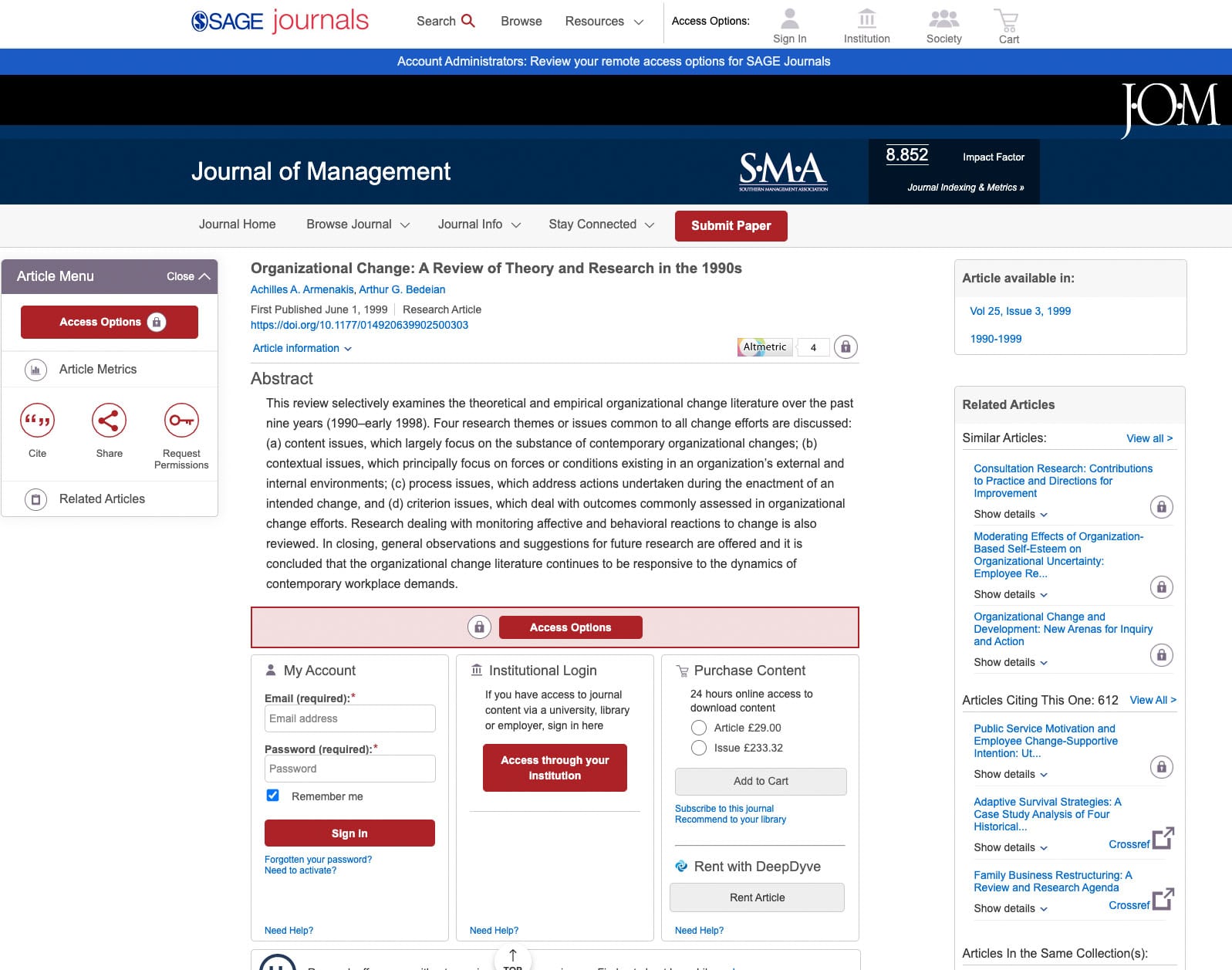Open the Browse menu item
This screenshot has width=1232, height=970.
point(521,22)
